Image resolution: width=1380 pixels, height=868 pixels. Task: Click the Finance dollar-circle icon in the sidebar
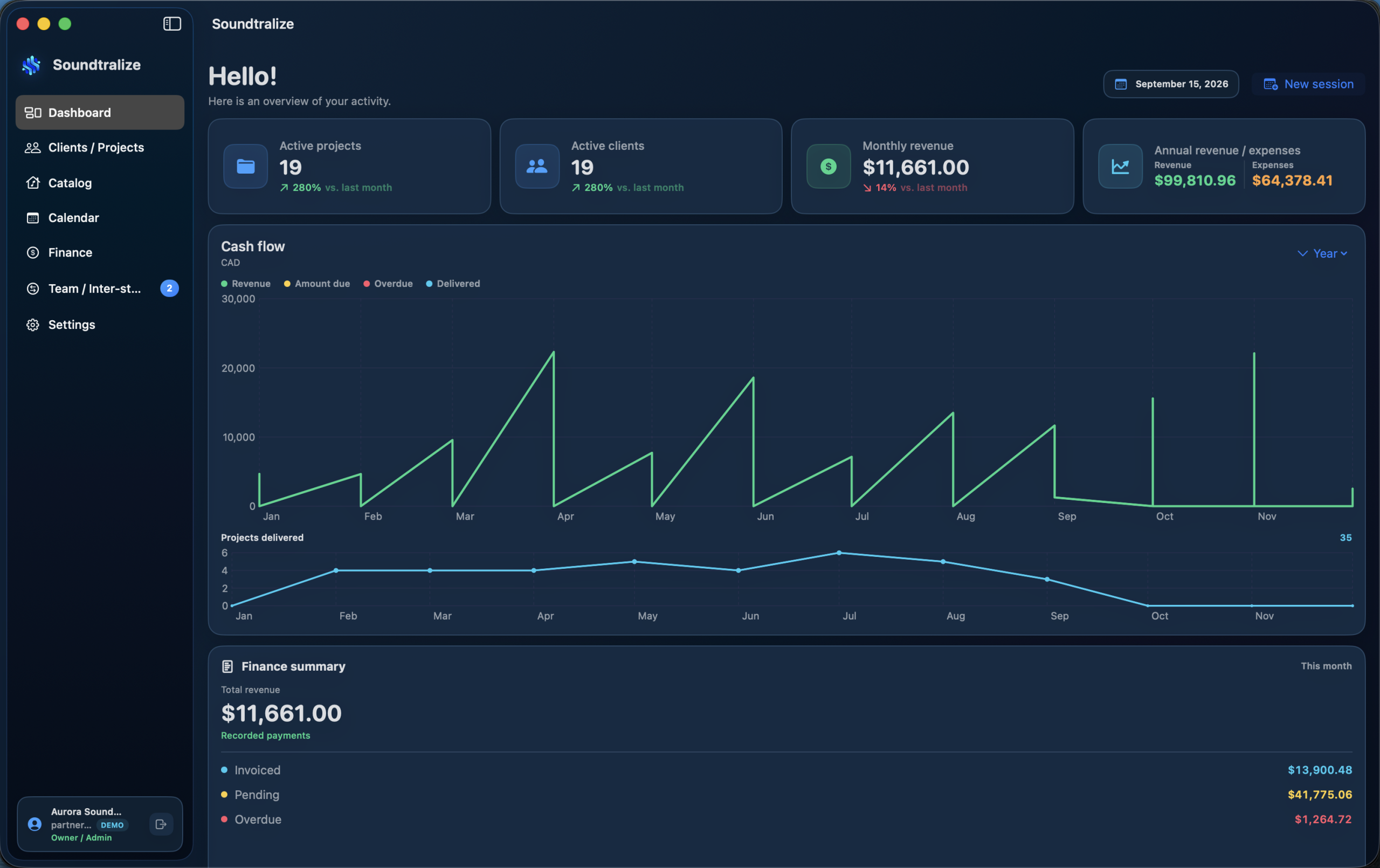pyautogui.click(x=33, y=252)
